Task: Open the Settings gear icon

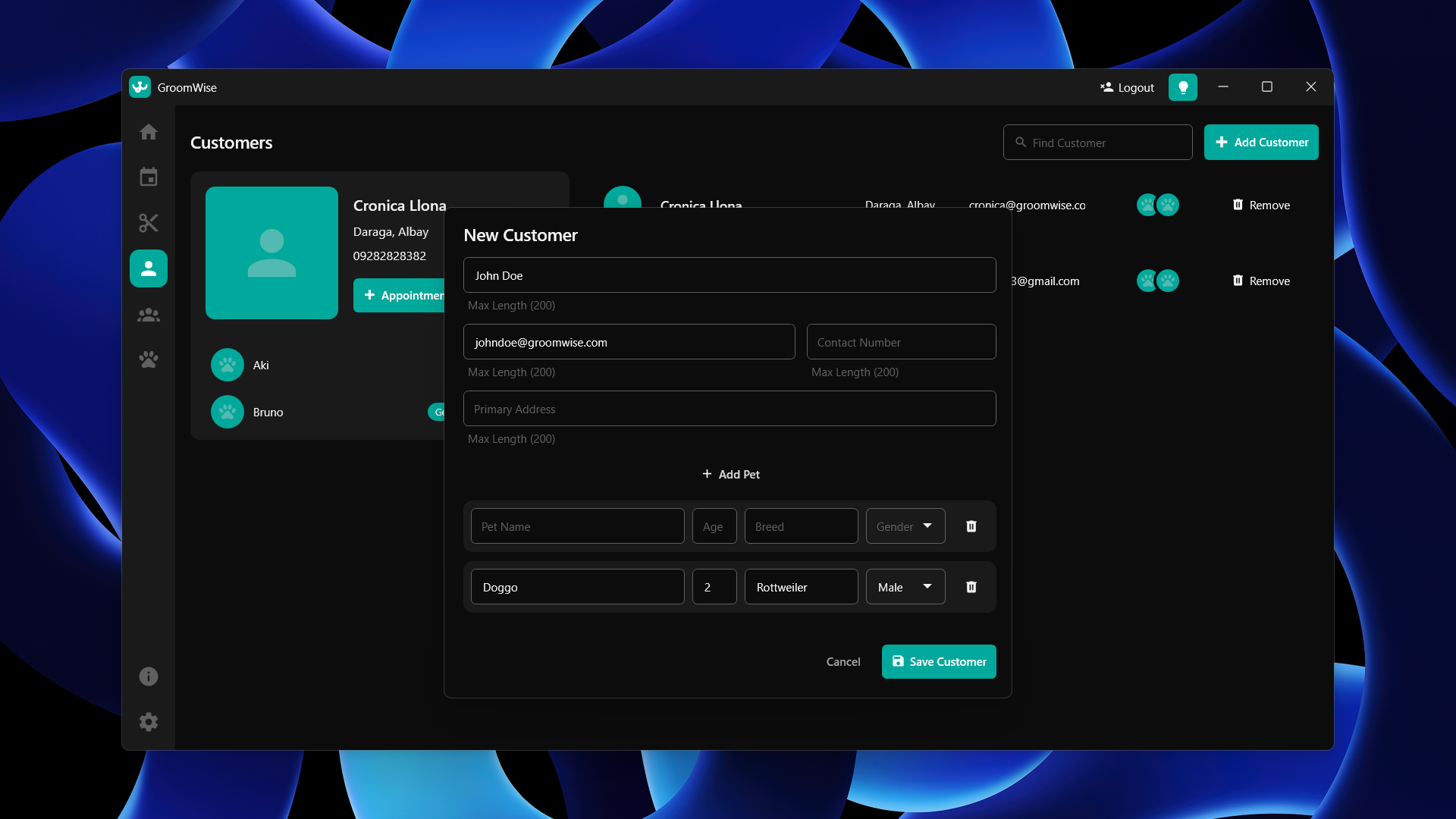Action: click(x=149, y=722)
